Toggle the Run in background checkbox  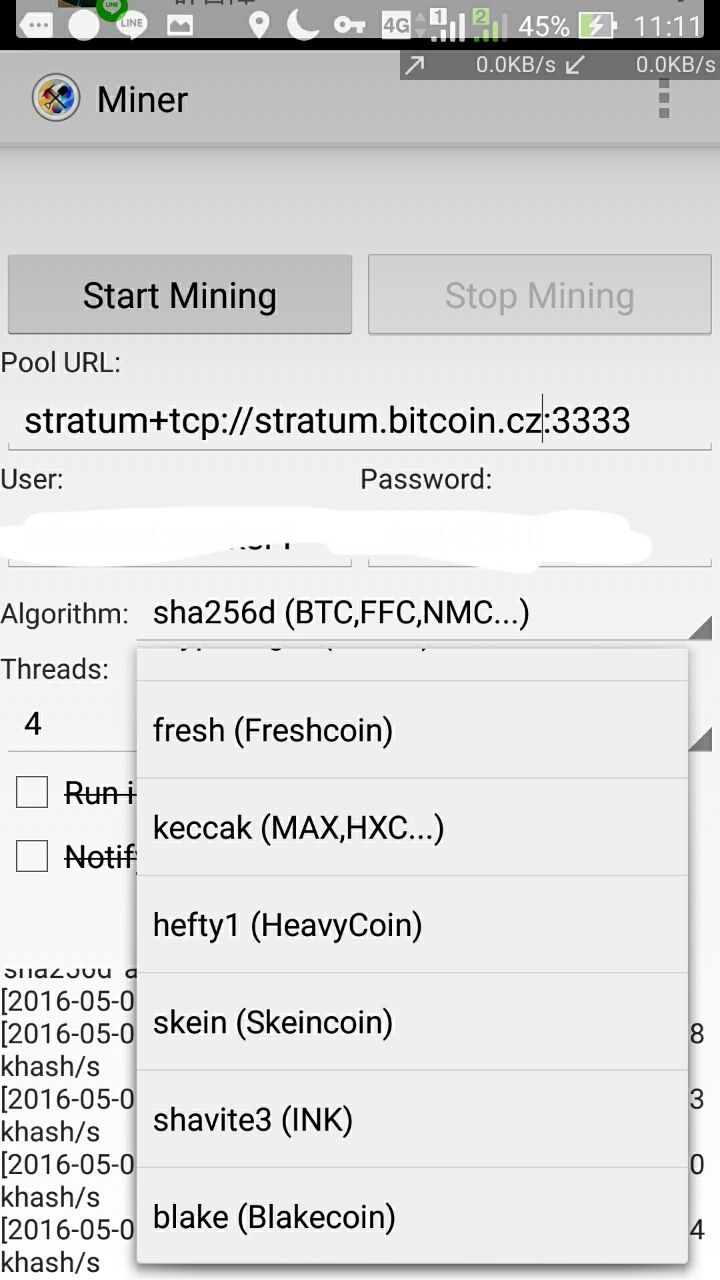click(32, 793)
